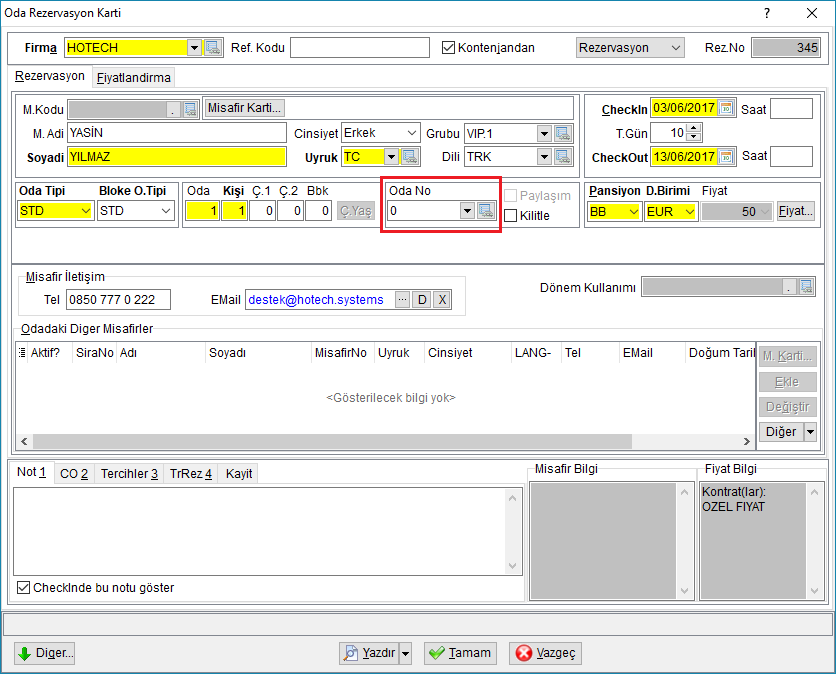This screenshot has height=674, width=836.
Task: Click the Soyadi field containing YILMAZ
Action: click(177, 157)
